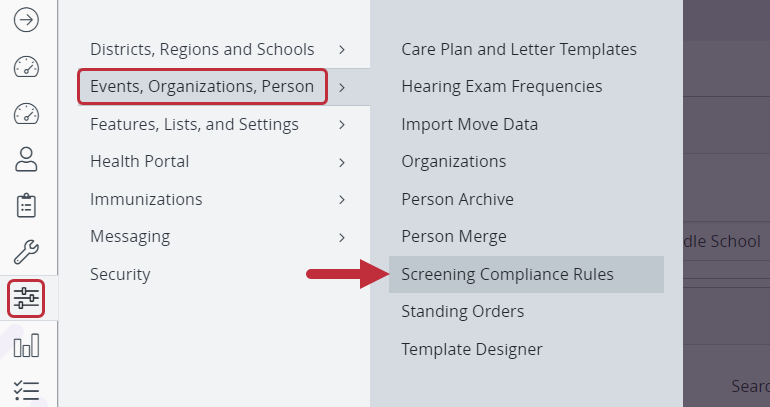Click the sliders settings sidebar icon
770x407 pixels.
point(27,298)
